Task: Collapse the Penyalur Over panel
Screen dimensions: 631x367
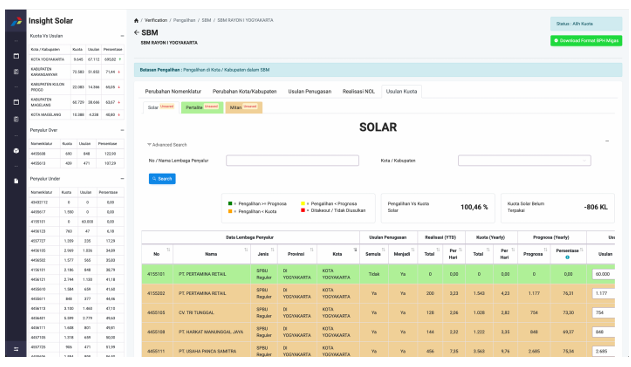Action: point(122,130)
